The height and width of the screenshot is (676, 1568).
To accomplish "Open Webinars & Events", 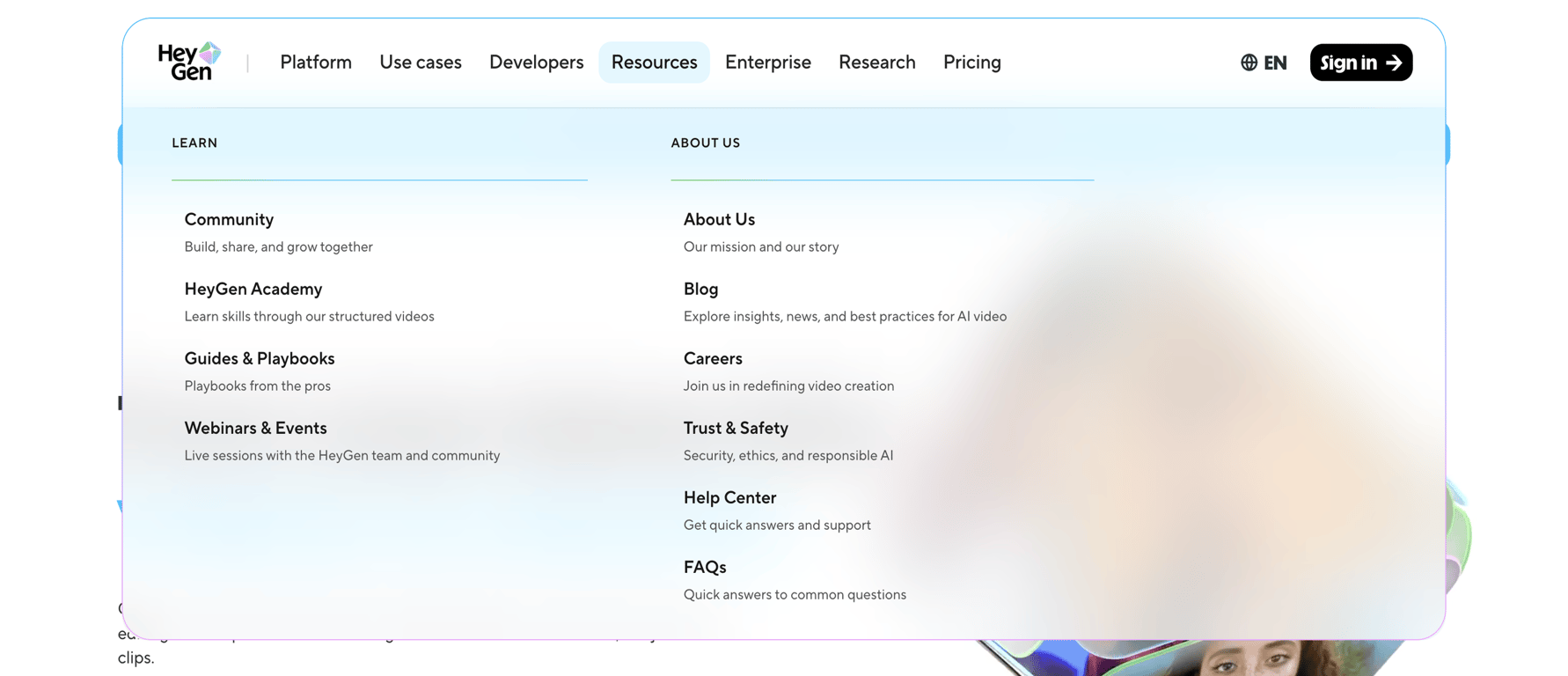I will click(255, 428).
